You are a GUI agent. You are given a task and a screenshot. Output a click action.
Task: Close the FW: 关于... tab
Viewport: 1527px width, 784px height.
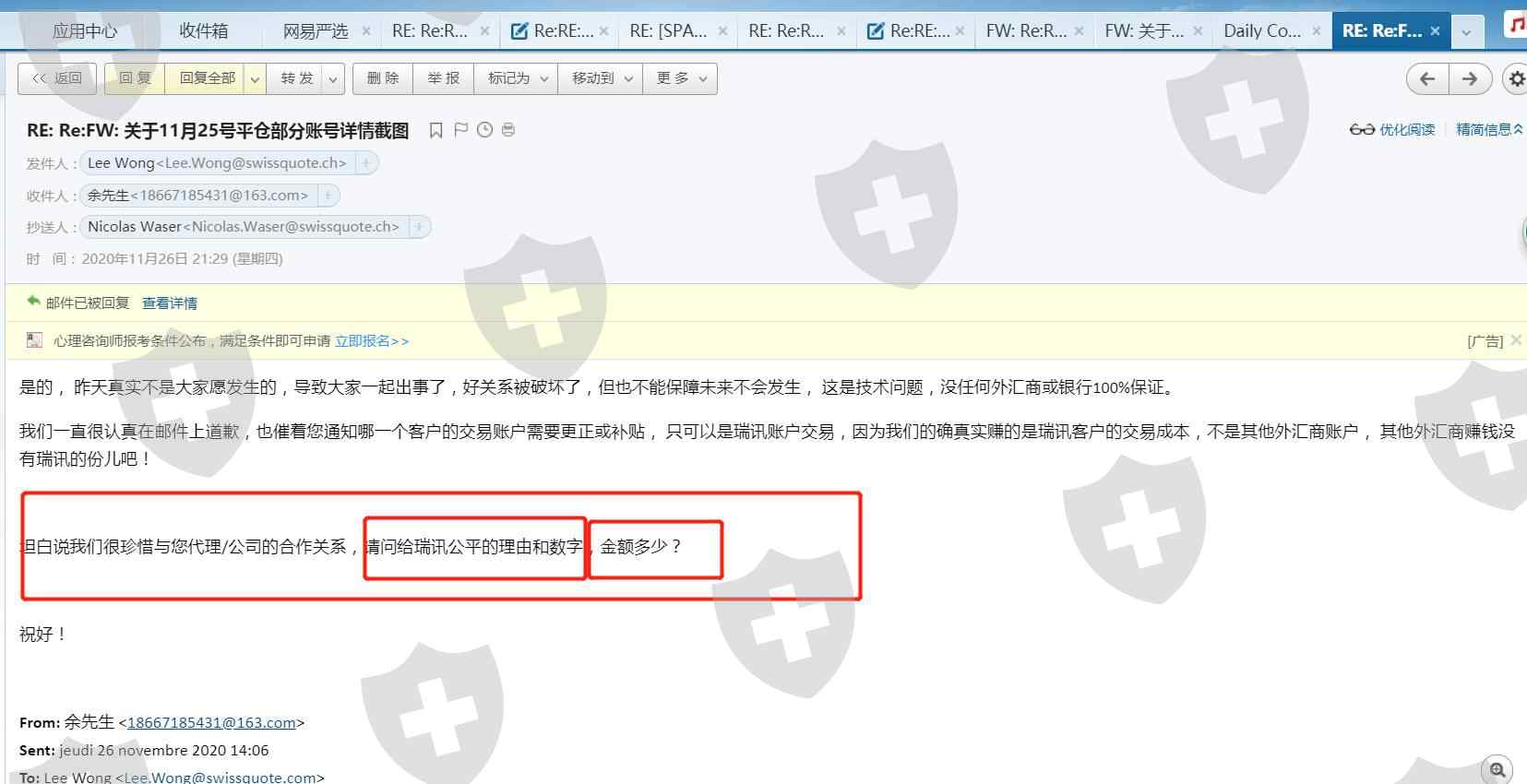pos(1198,31)
